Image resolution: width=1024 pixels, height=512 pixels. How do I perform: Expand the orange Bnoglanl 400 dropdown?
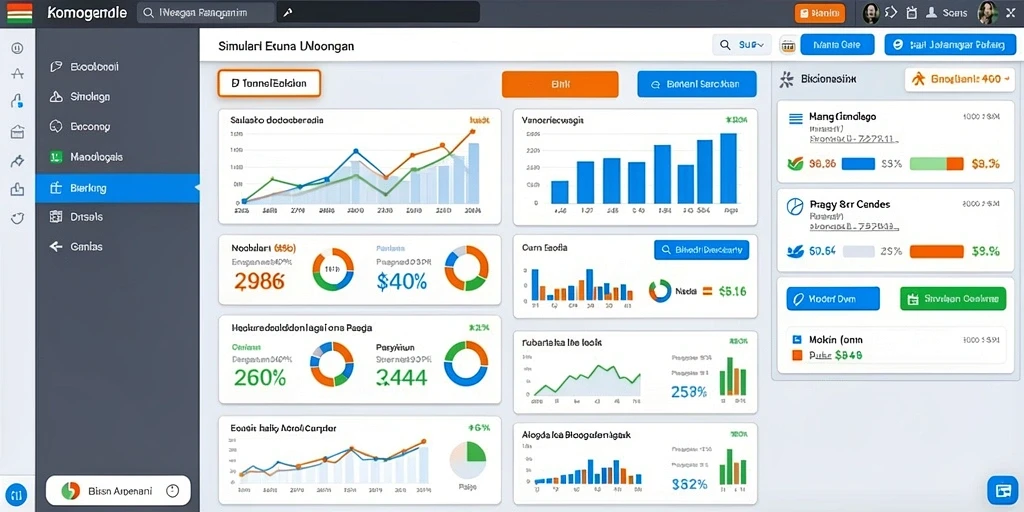pyautogui.click(x=959, y=80)
